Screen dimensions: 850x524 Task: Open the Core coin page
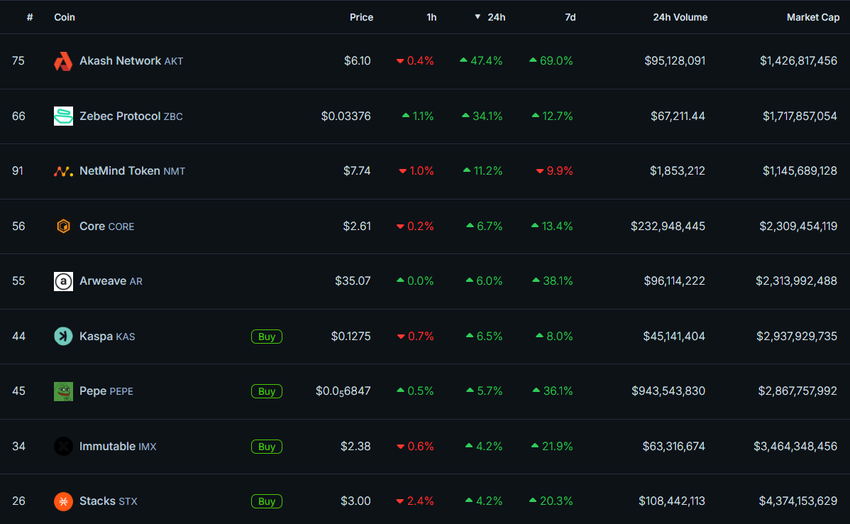pyautogui.click(x=107, y=226)
